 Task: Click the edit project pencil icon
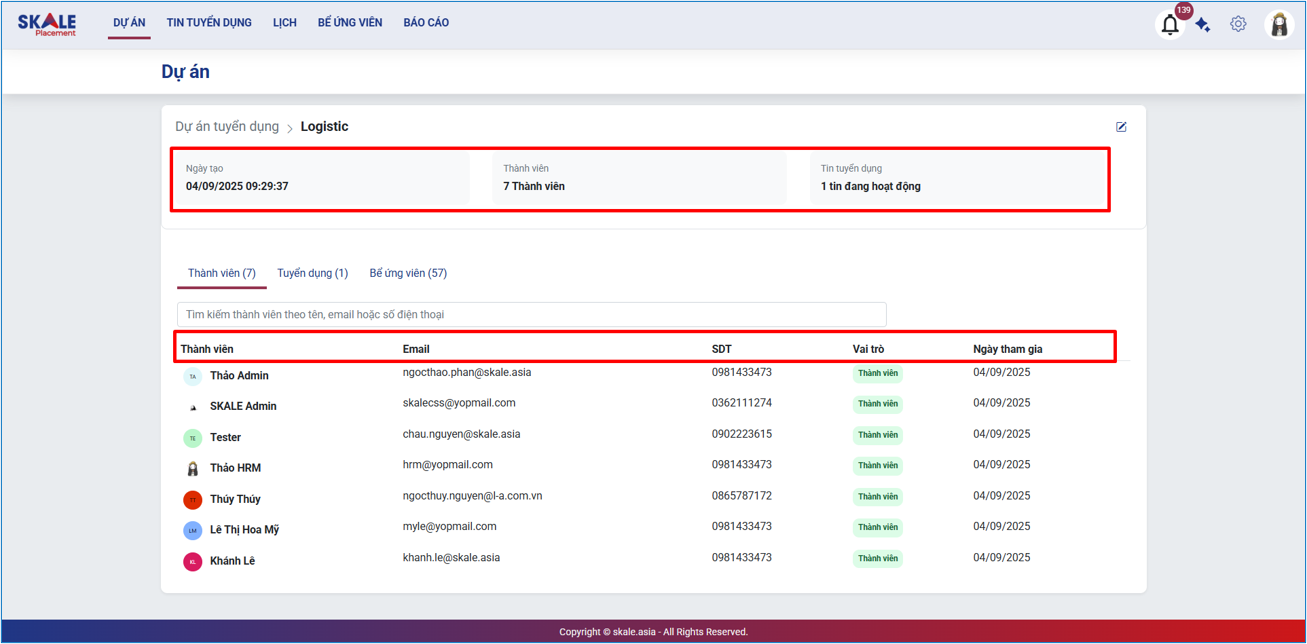[1121, 127]
